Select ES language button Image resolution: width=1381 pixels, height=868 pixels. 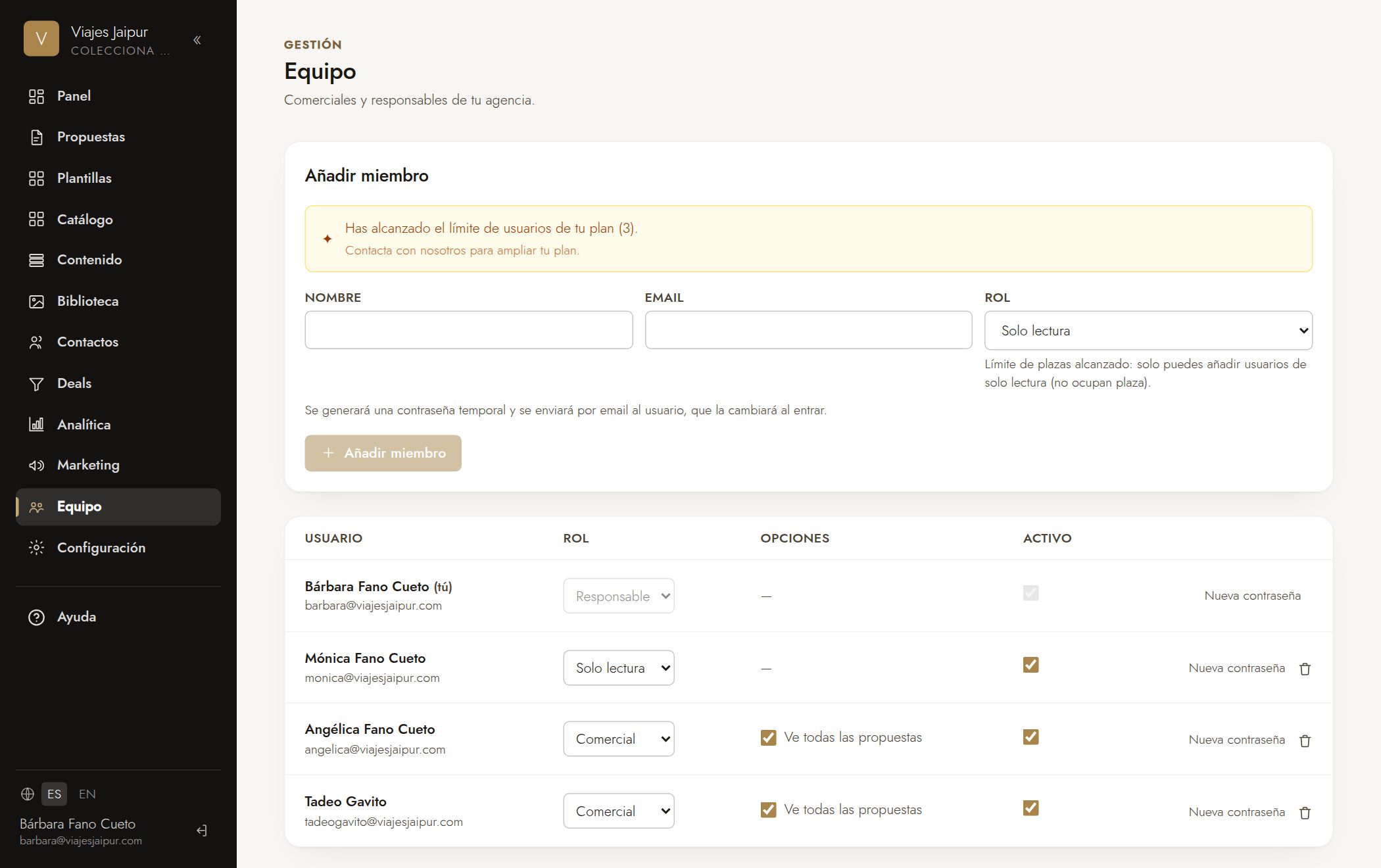click(x=54, y=794)
